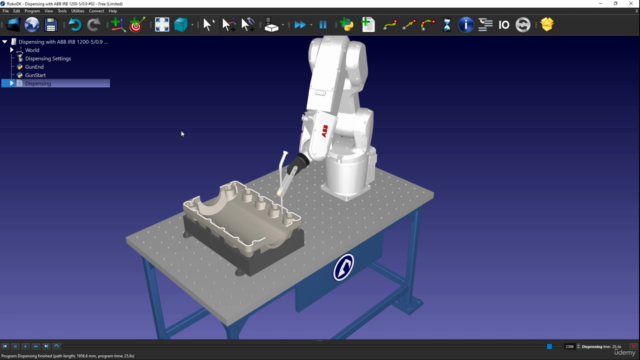
Task: Add a show message instruction
Action: pyautogui.click(x=466, y=25)
